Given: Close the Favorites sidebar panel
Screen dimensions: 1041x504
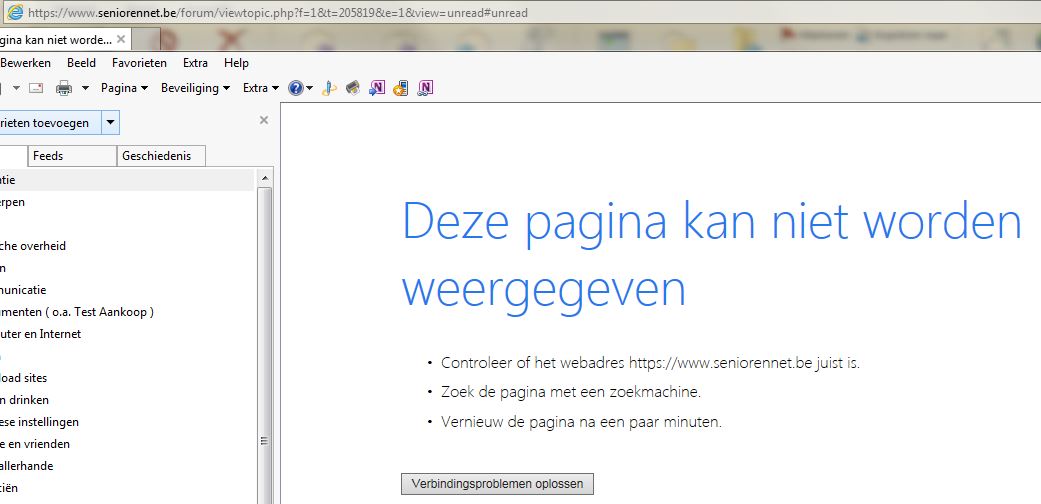Looking at the screenshot, I should coord(264,120).
